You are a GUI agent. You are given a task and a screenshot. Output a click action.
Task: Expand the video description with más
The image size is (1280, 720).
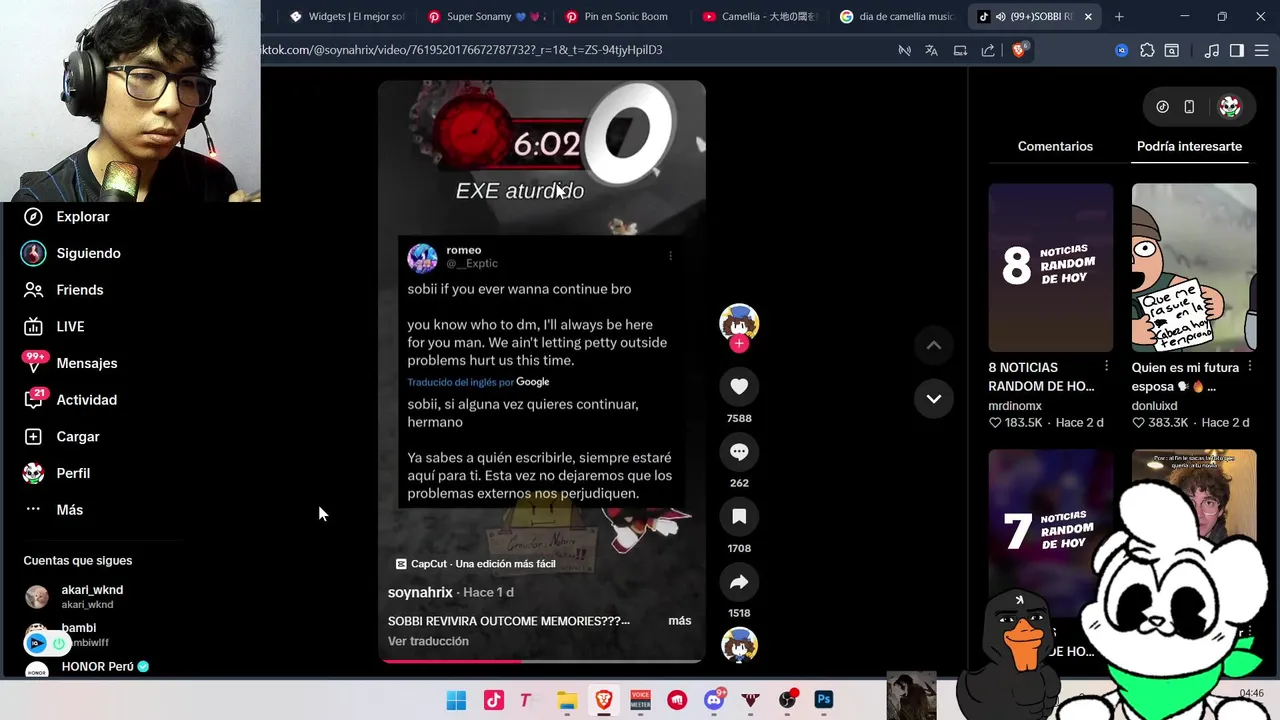680,621
